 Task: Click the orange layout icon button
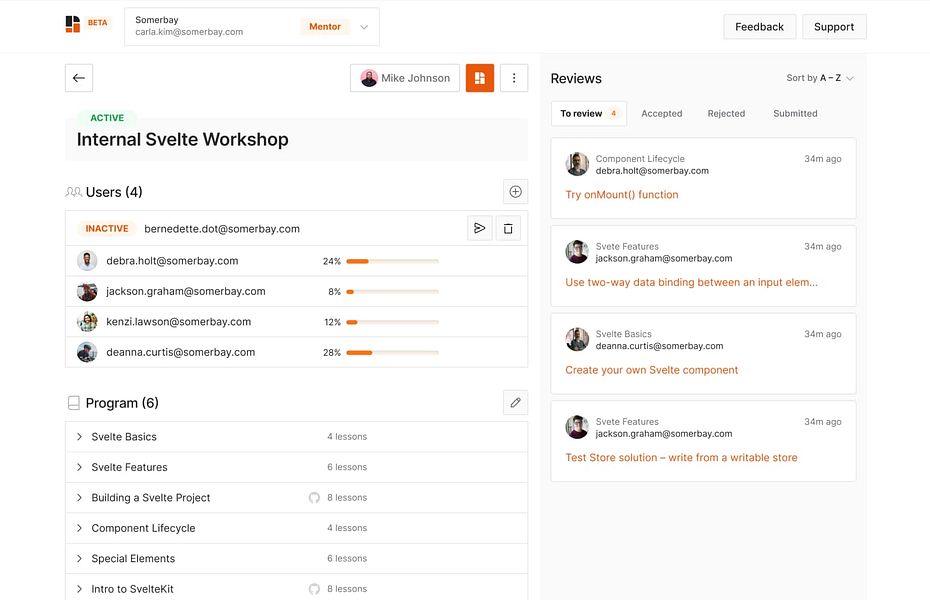pyautogui.click(x=480, y=78)
